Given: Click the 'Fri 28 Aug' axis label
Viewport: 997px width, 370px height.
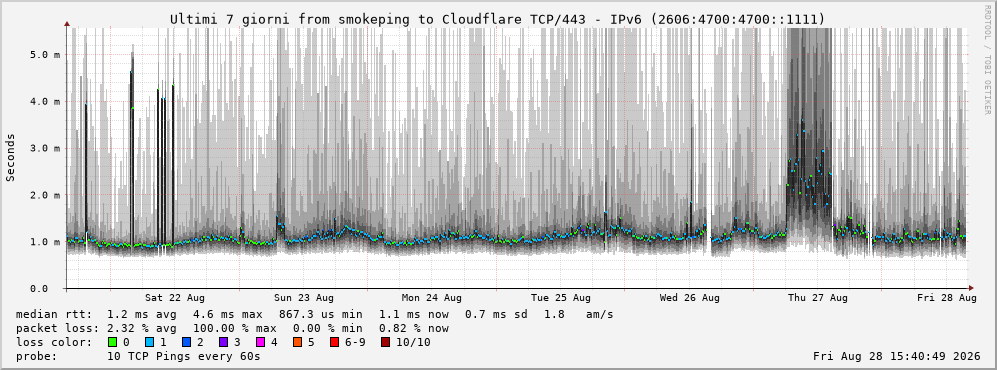Looking at the screenshot, I should (x=947, y=298).
